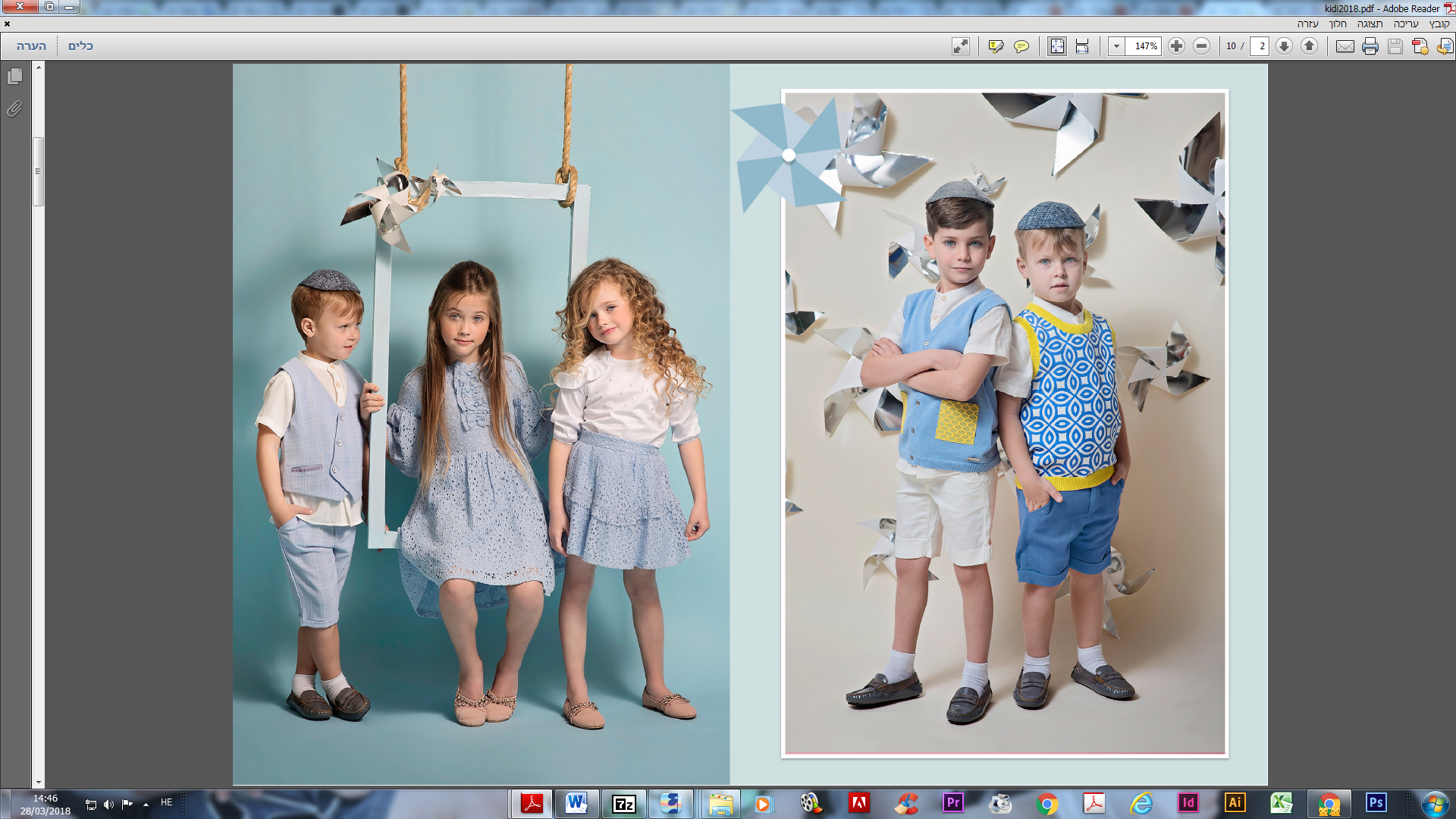1456x819 pixels.
Task: Select the Highlight text tool
Action: [996, 46]
